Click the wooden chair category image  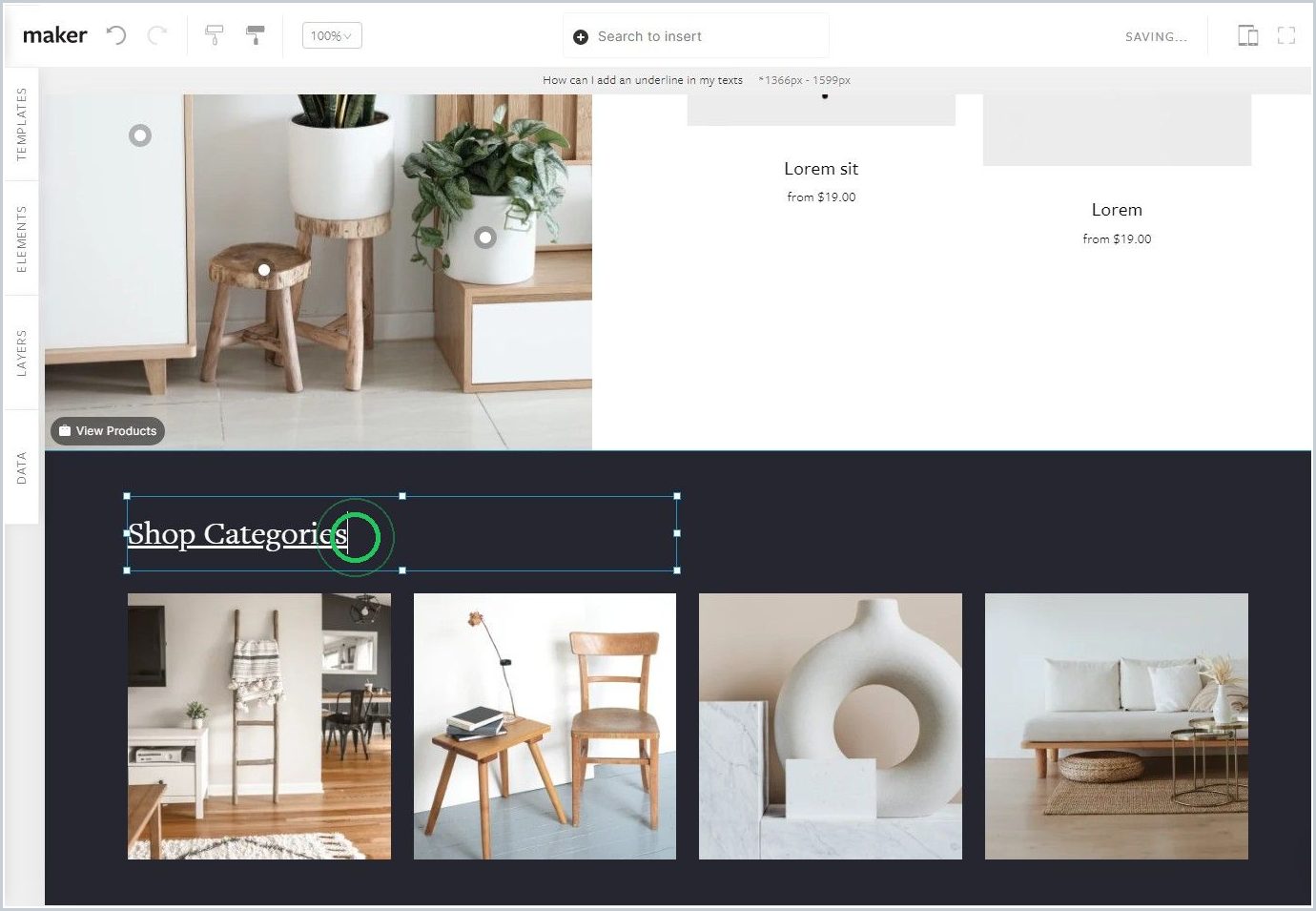[x=545, y=726]
